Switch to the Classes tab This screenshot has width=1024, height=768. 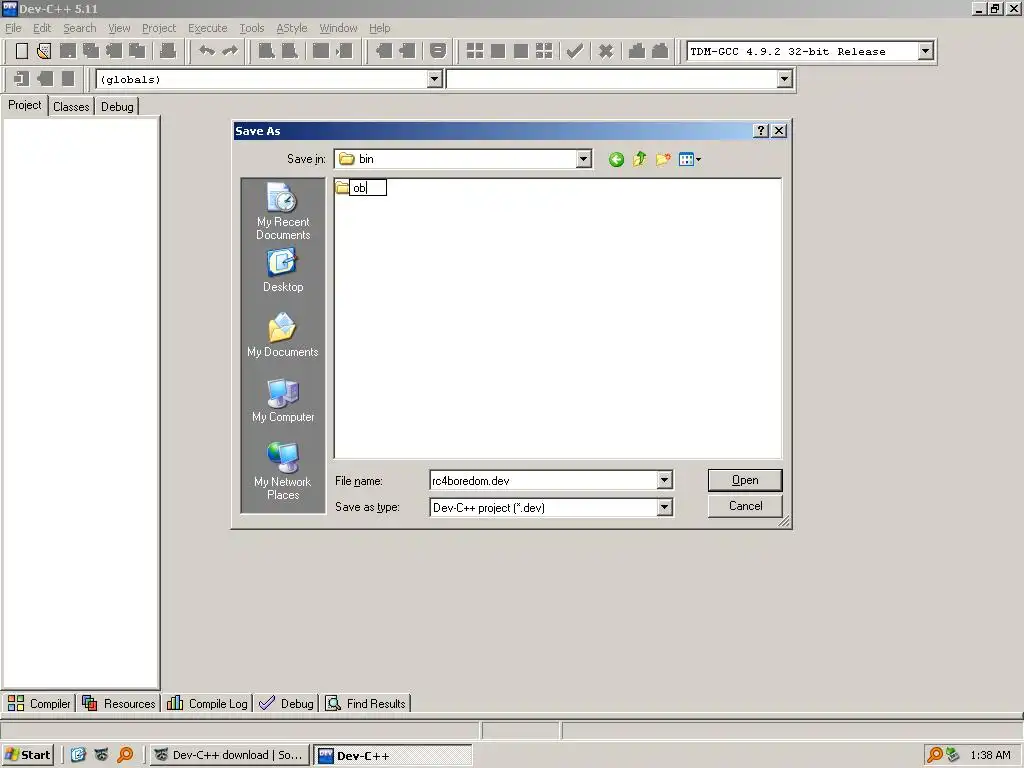click(x=71, y=106)
